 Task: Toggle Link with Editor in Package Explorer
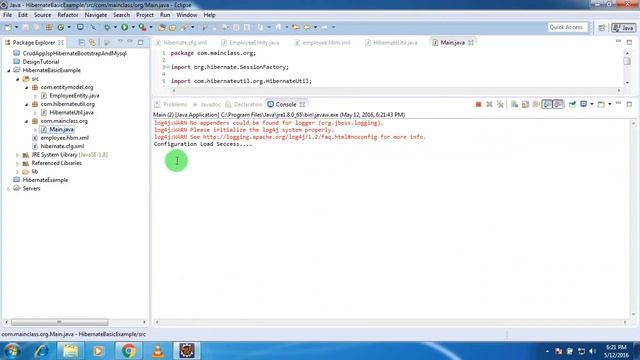(93, 42)
